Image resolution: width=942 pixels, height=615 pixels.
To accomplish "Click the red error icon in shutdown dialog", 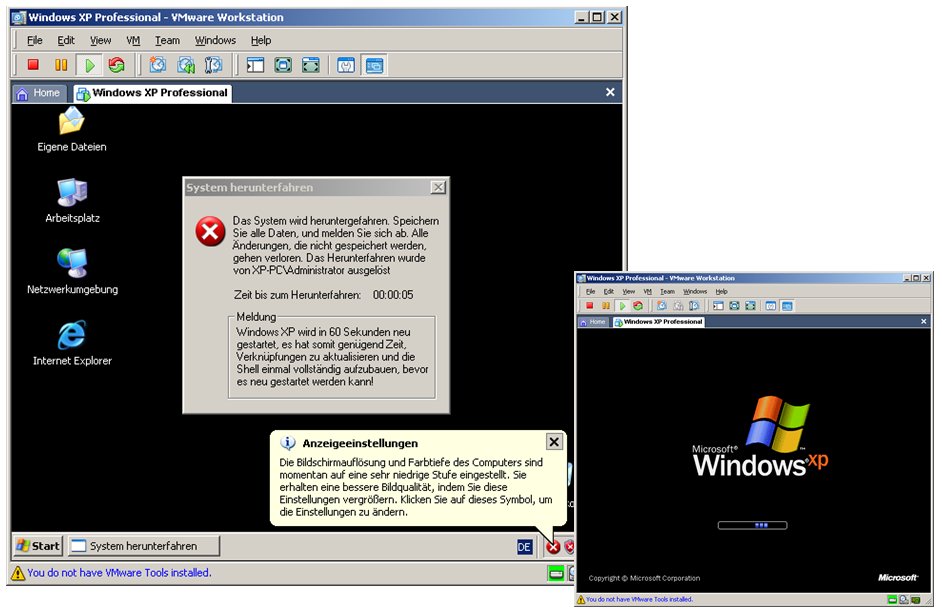I will [x=210, y=231].
